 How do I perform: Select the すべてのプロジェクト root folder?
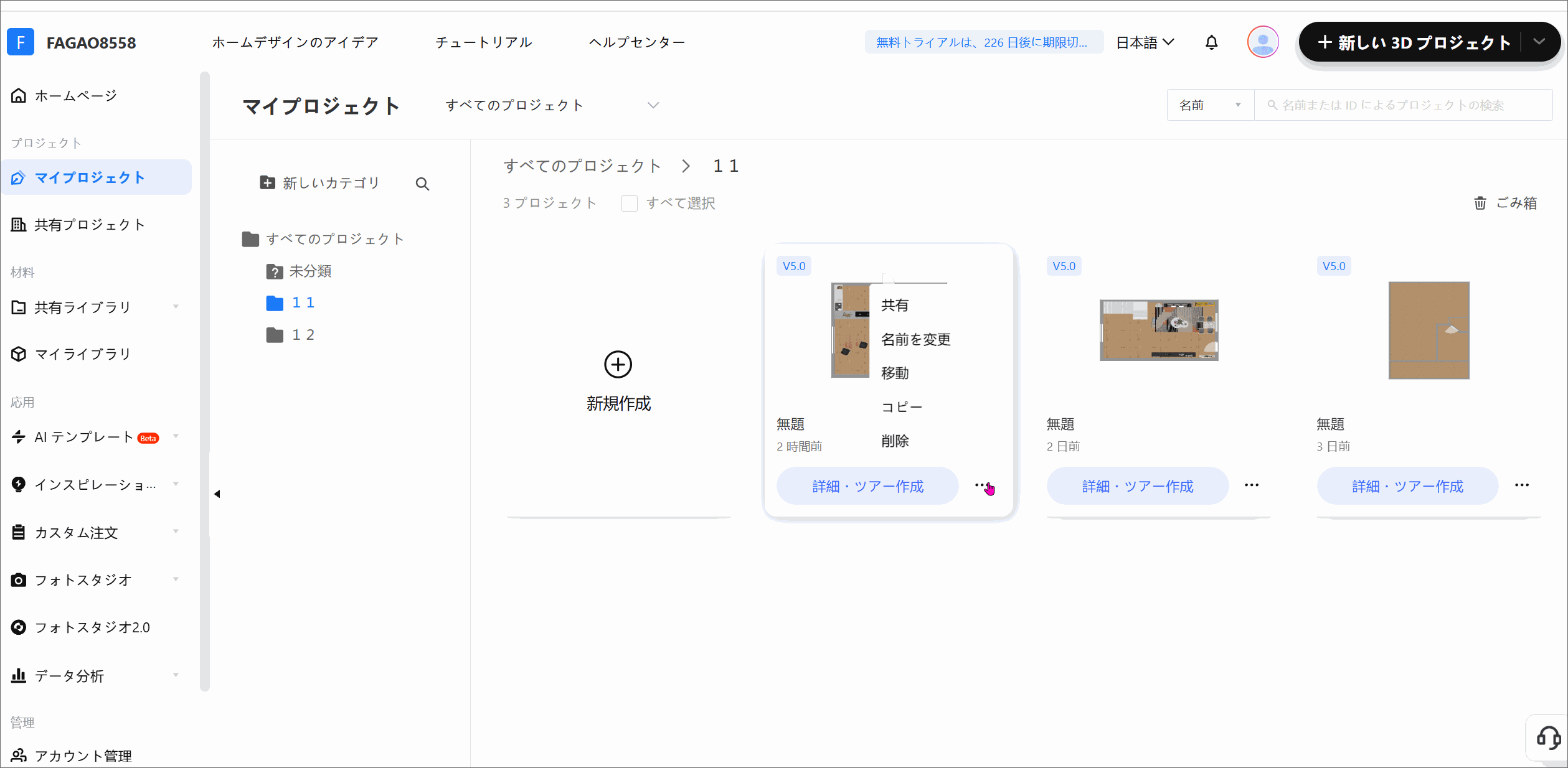pyautogui.click(x=323, y=239)
